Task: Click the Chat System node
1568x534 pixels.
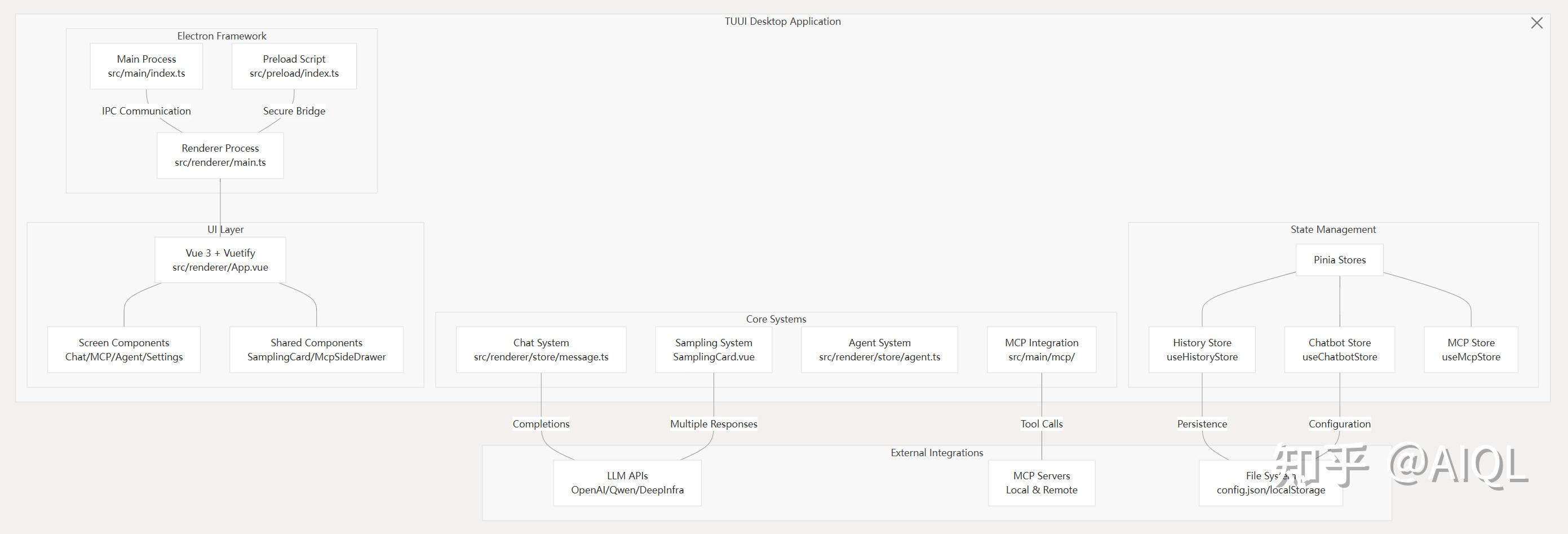Action: 541,350
